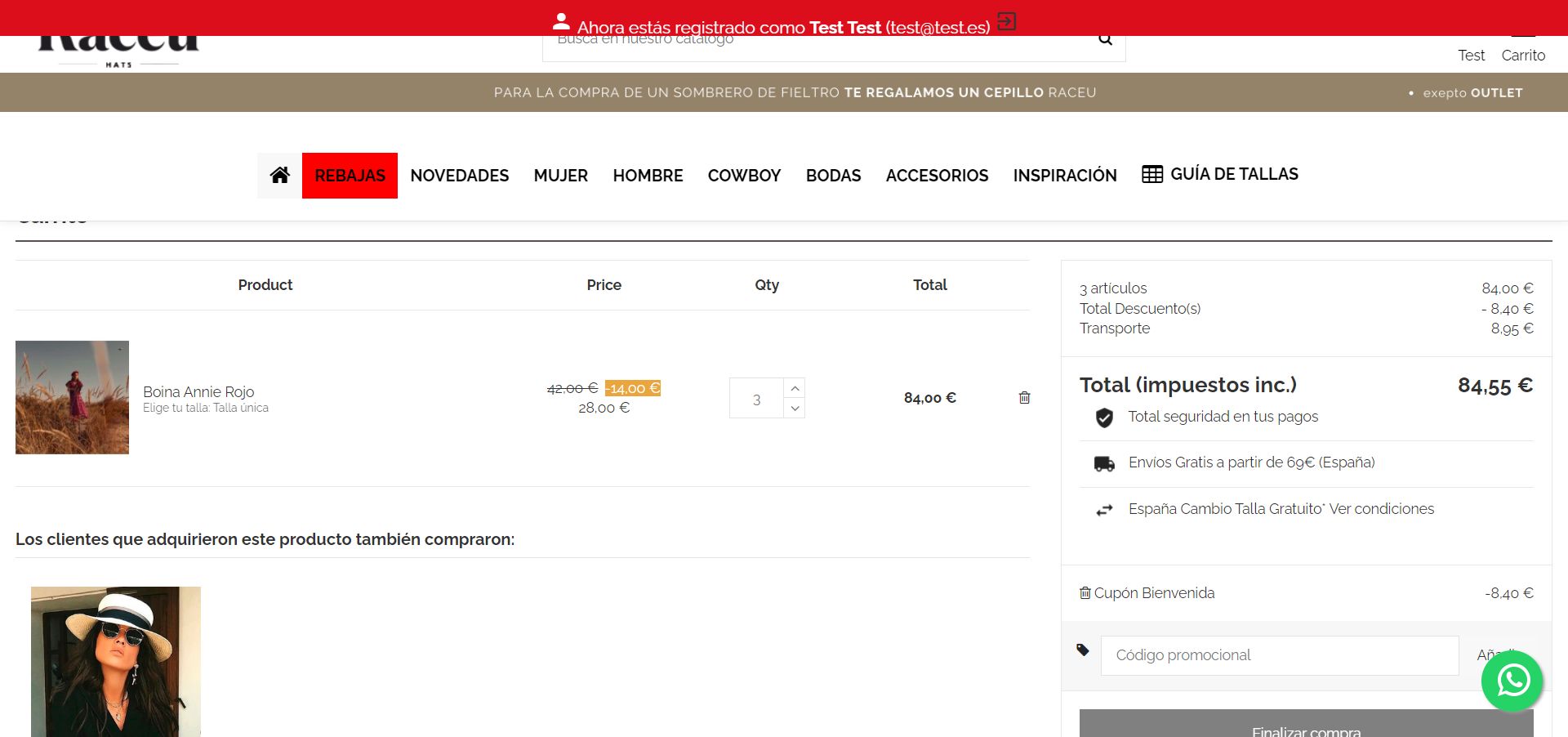The image size is (1568, 737).
Task: Click the 'Elige tu talla: Talla única' text
Action: pyautogui.click(x=206, y=408)
